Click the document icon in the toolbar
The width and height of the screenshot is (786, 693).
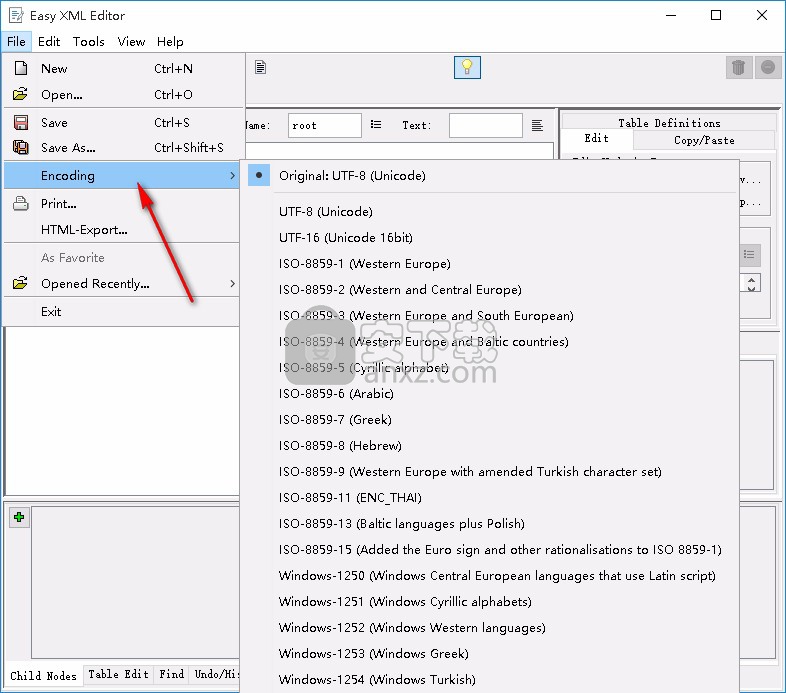click(260, 67)
